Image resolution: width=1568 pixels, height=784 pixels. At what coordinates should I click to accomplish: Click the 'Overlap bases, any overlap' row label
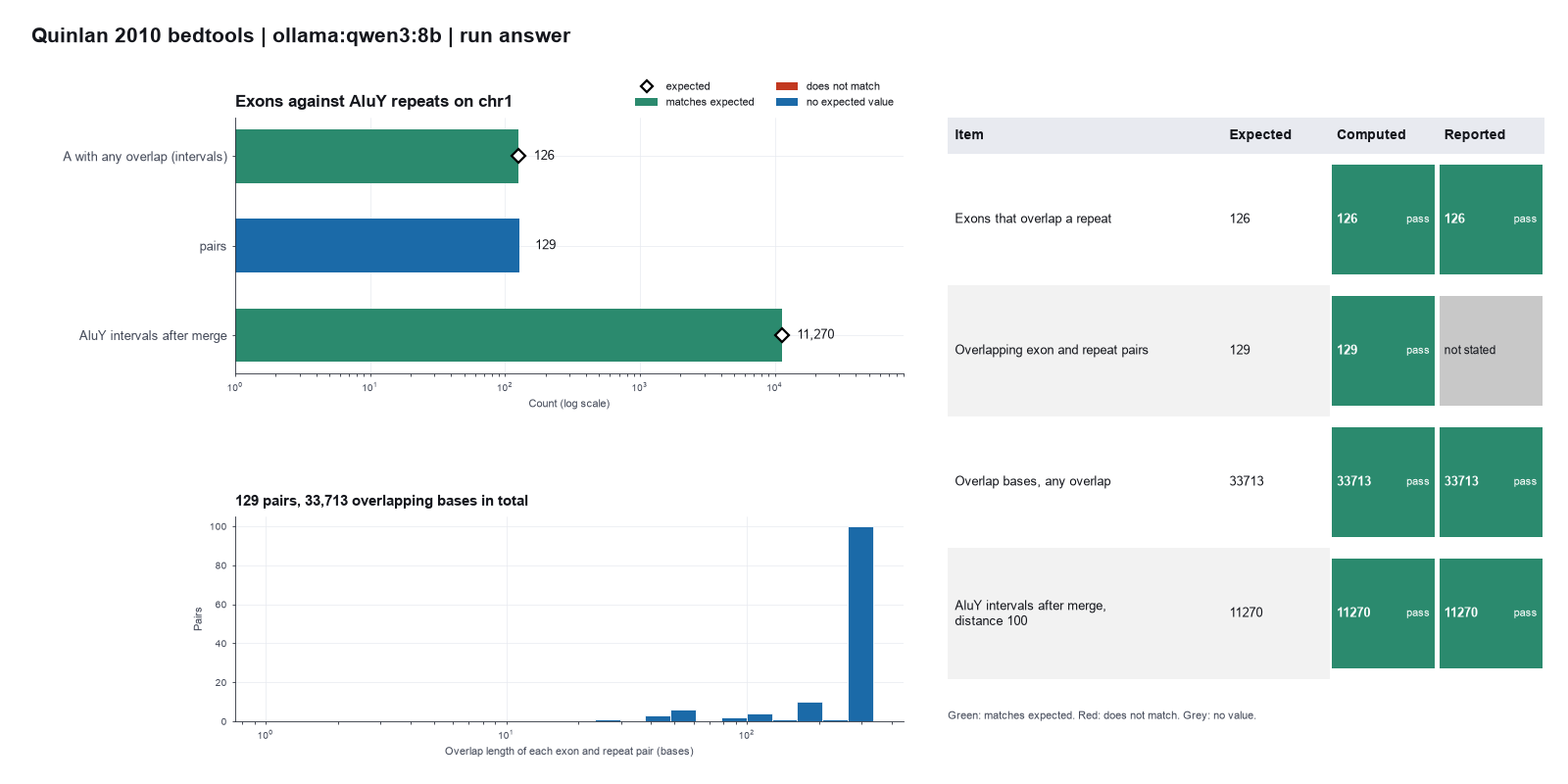click(1033, 481)
